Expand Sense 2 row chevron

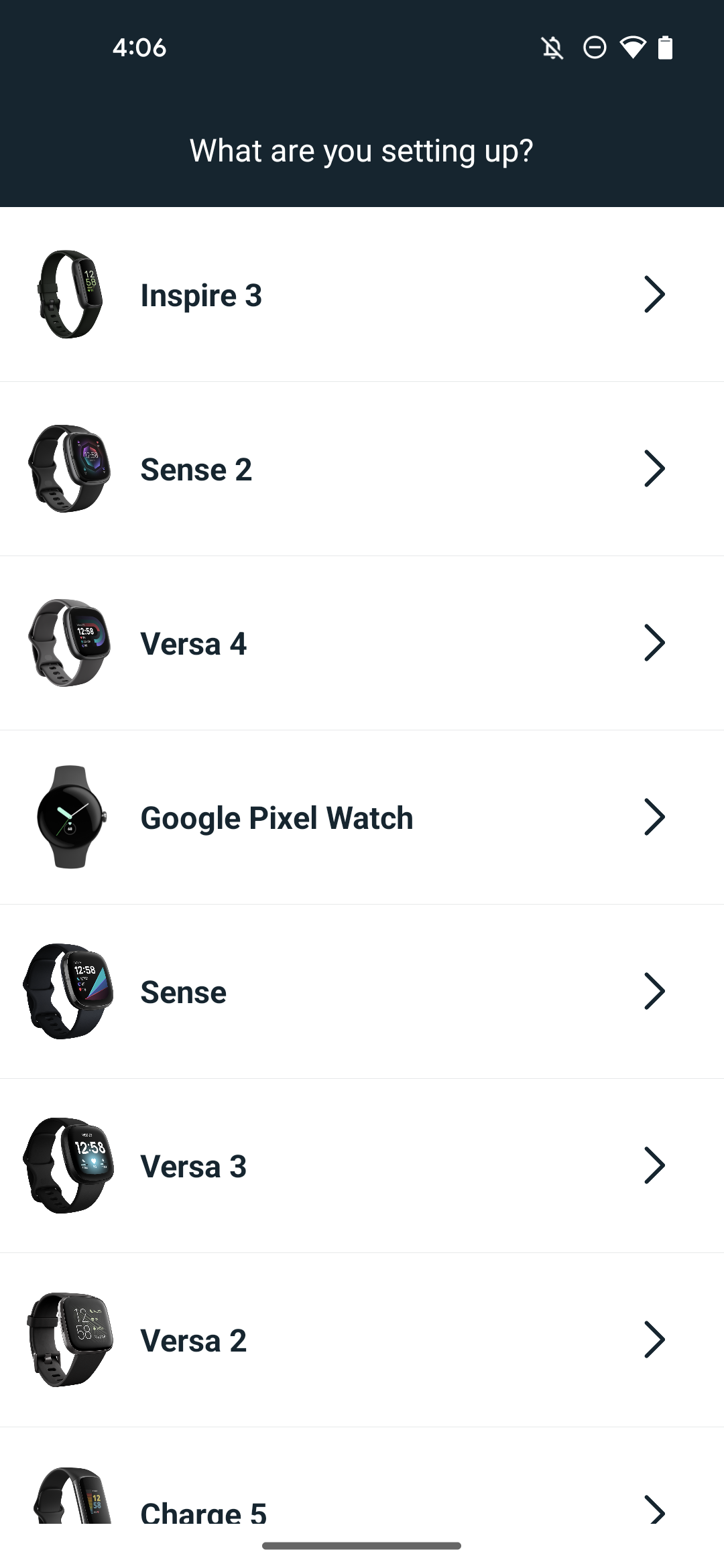[654, 468]
